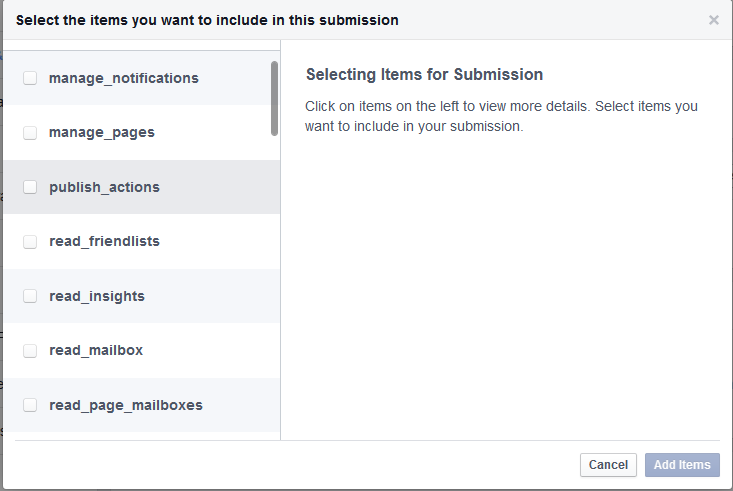Check the manage_notifications checkbox
The height and width of the screenshot is (491, 733).
(x=30, y=78)
